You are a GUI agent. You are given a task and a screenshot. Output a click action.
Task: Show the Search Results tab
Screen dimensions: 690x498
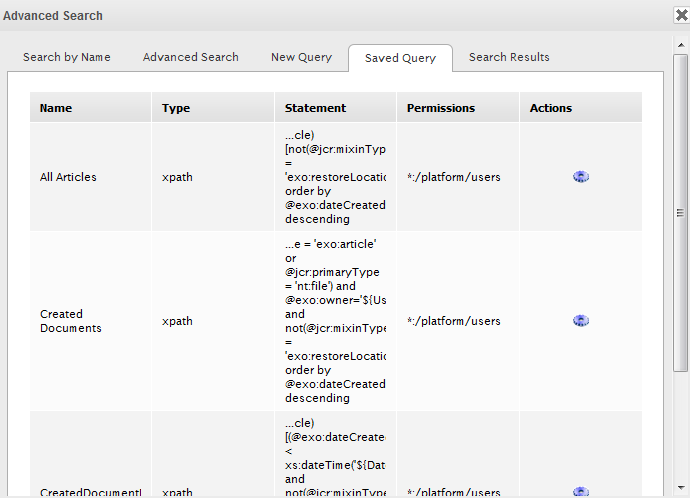[509, 57]
